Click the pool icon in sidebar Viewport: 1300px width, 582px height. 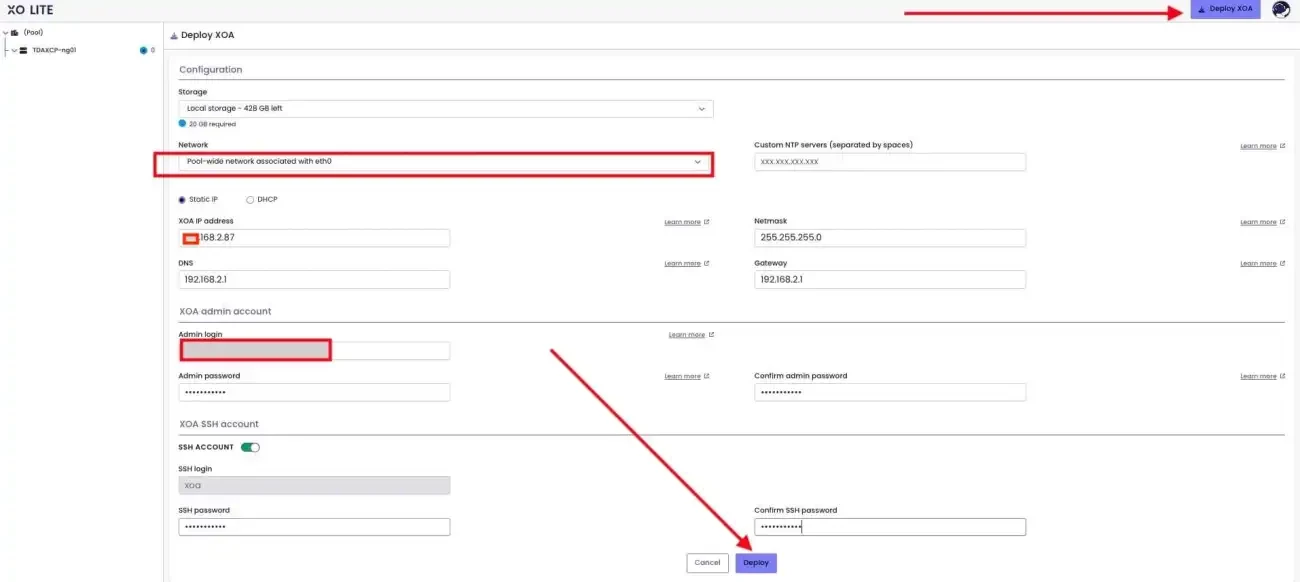[x=14, y=33]
